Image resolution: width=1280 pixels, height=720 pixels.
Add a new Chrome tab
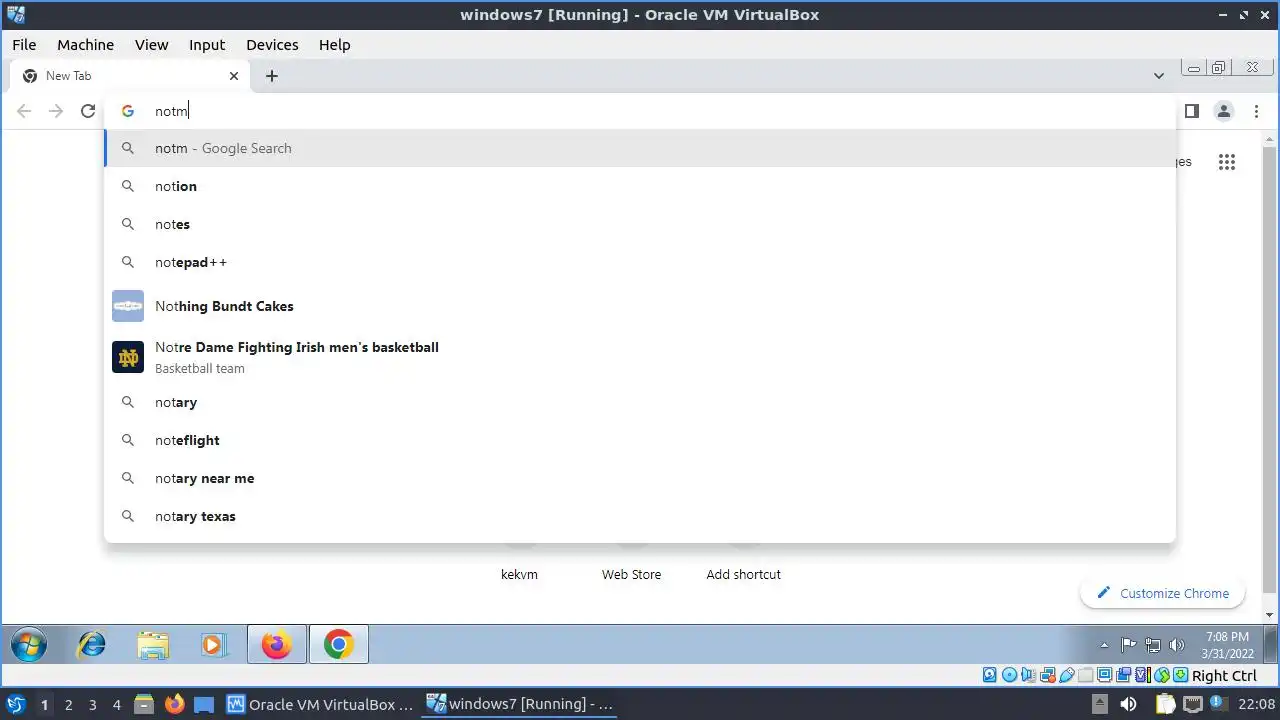point(271,75)
